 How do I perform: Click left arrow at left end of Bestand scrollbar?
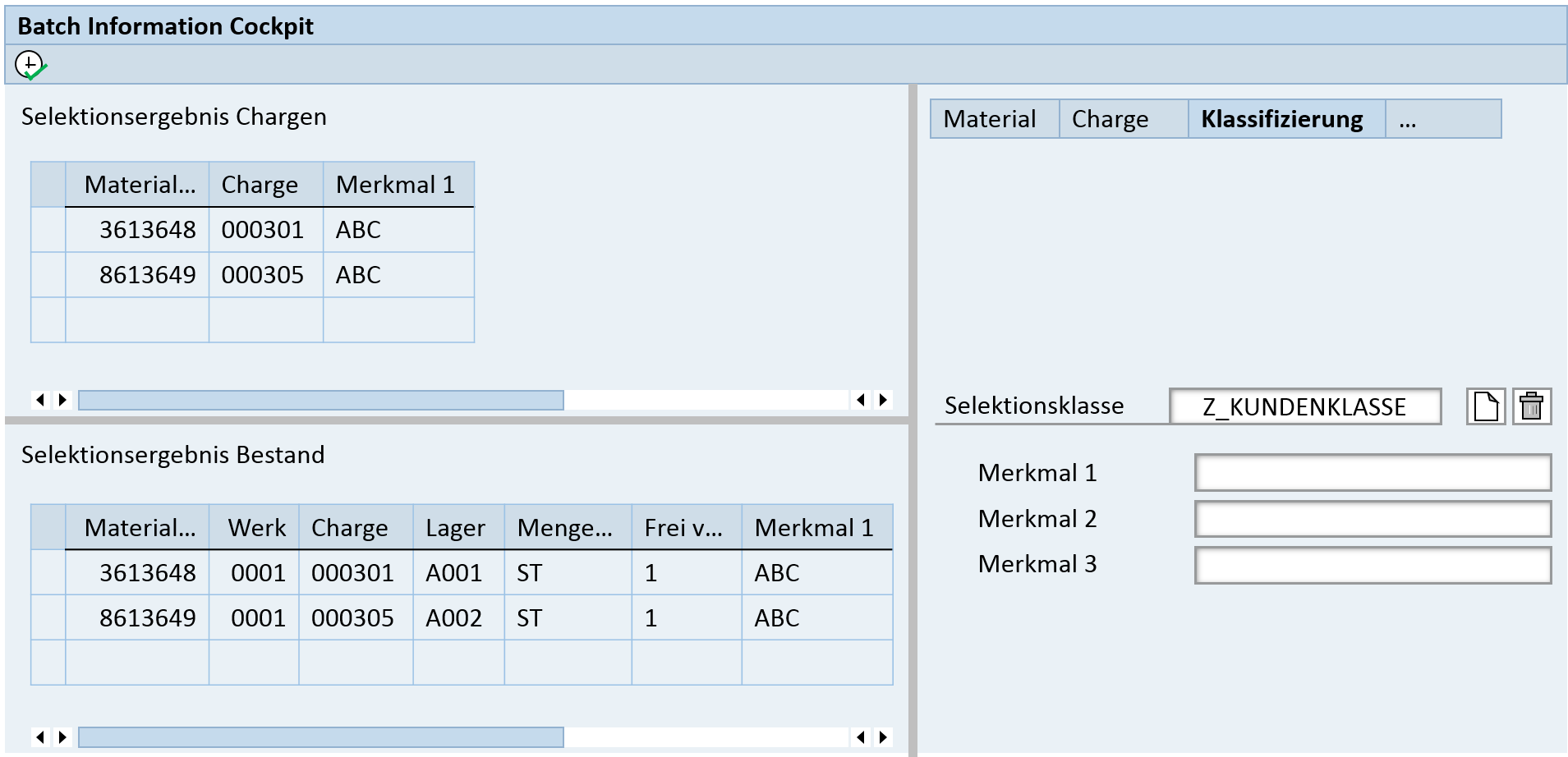[x=40, y=736]
